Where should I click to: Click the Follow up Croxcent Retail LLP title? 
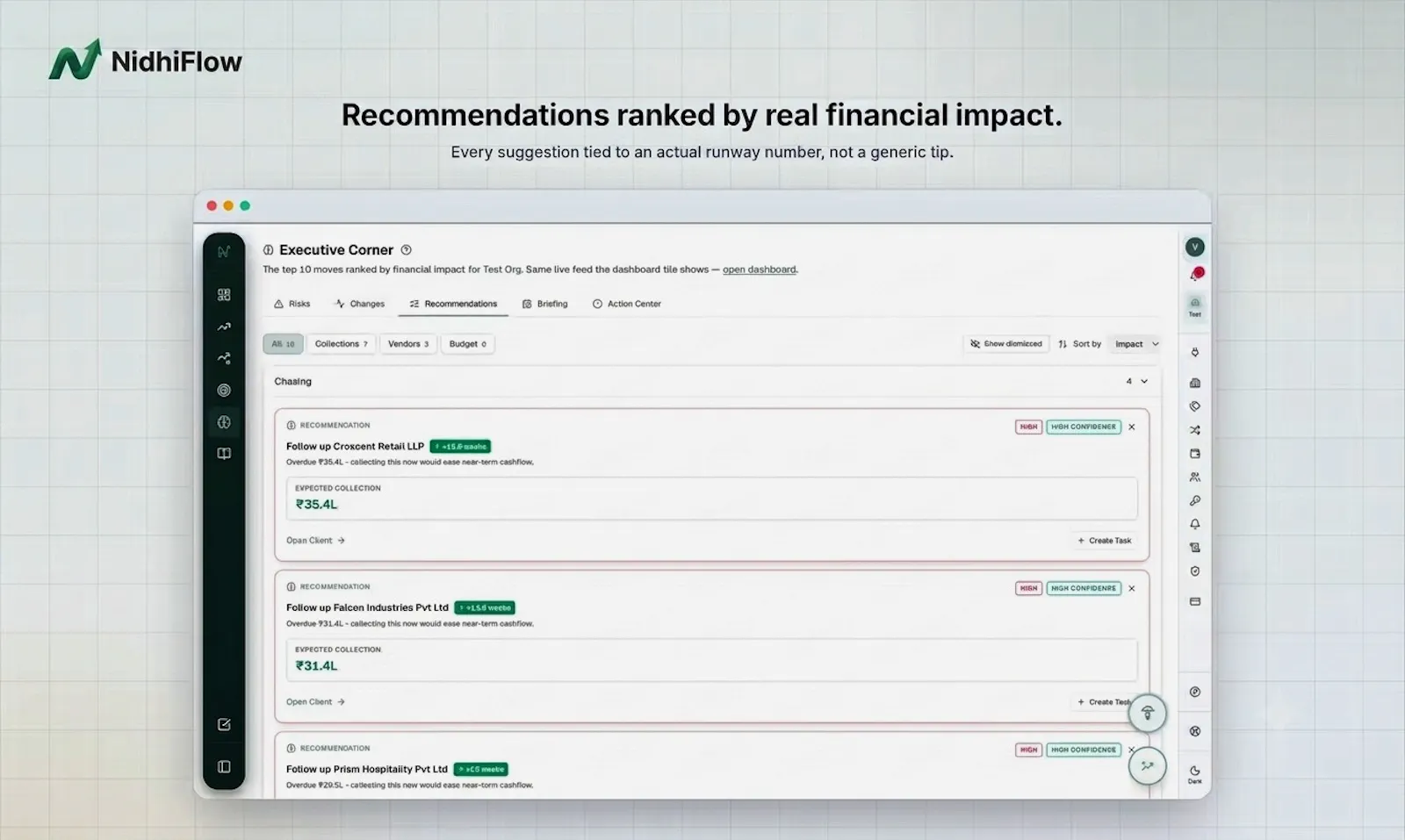355,447
